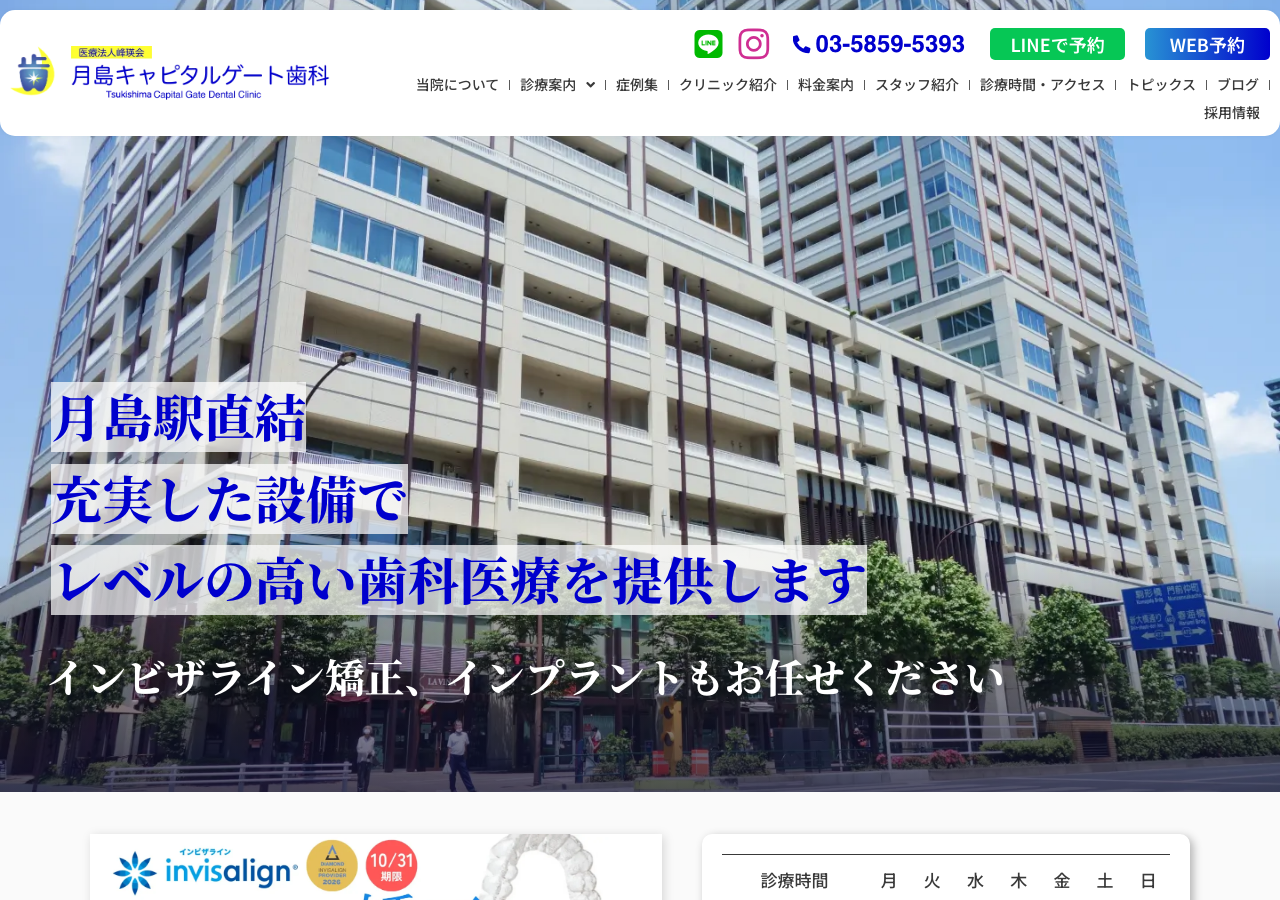Click the 診療時間 table header

[795, 881]
